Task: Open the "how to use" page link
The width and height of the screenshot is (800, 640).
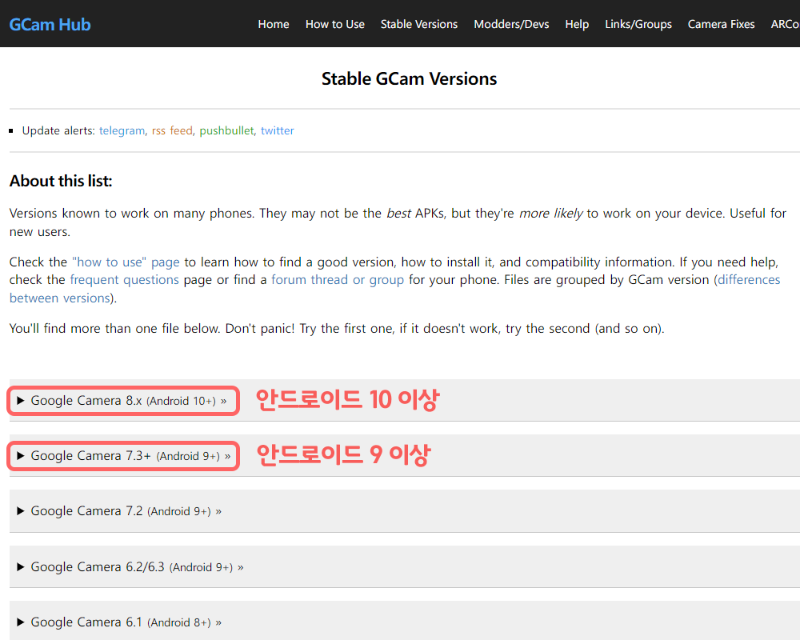Action: coord(126,262)
